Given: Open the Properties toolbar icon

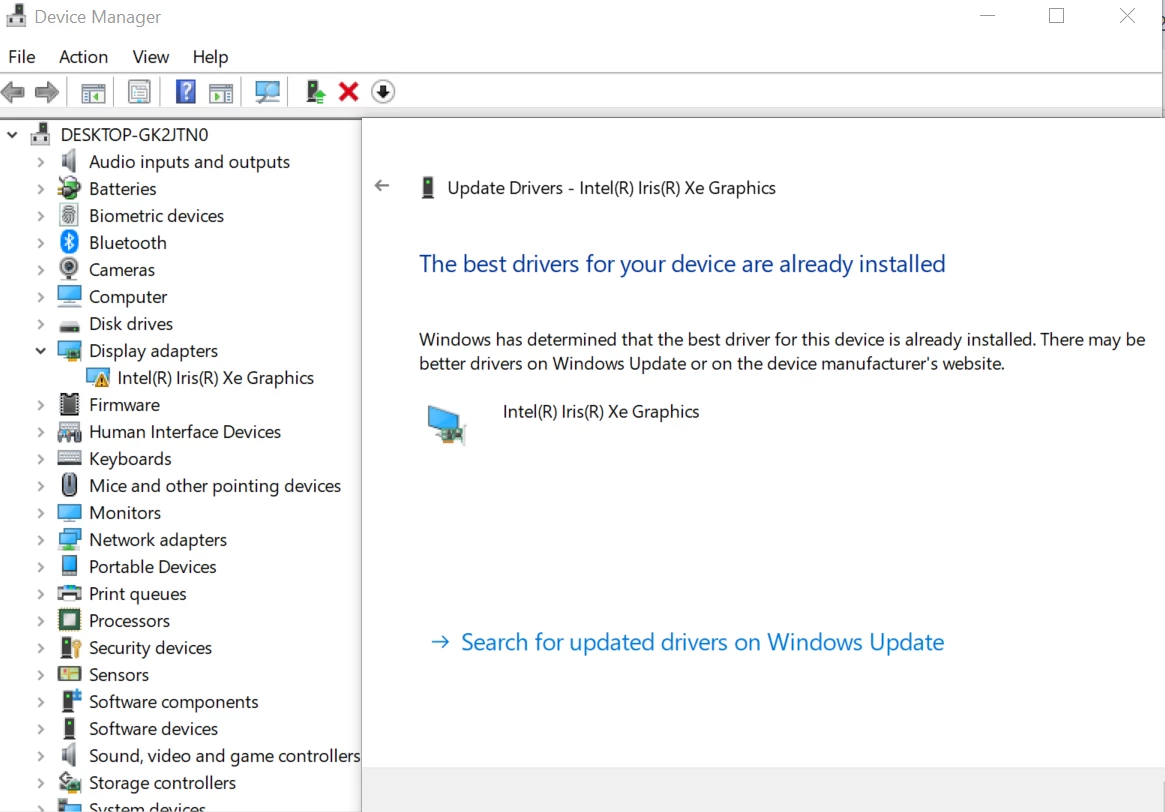Looking at the screenshot, I should coord(139,92).
